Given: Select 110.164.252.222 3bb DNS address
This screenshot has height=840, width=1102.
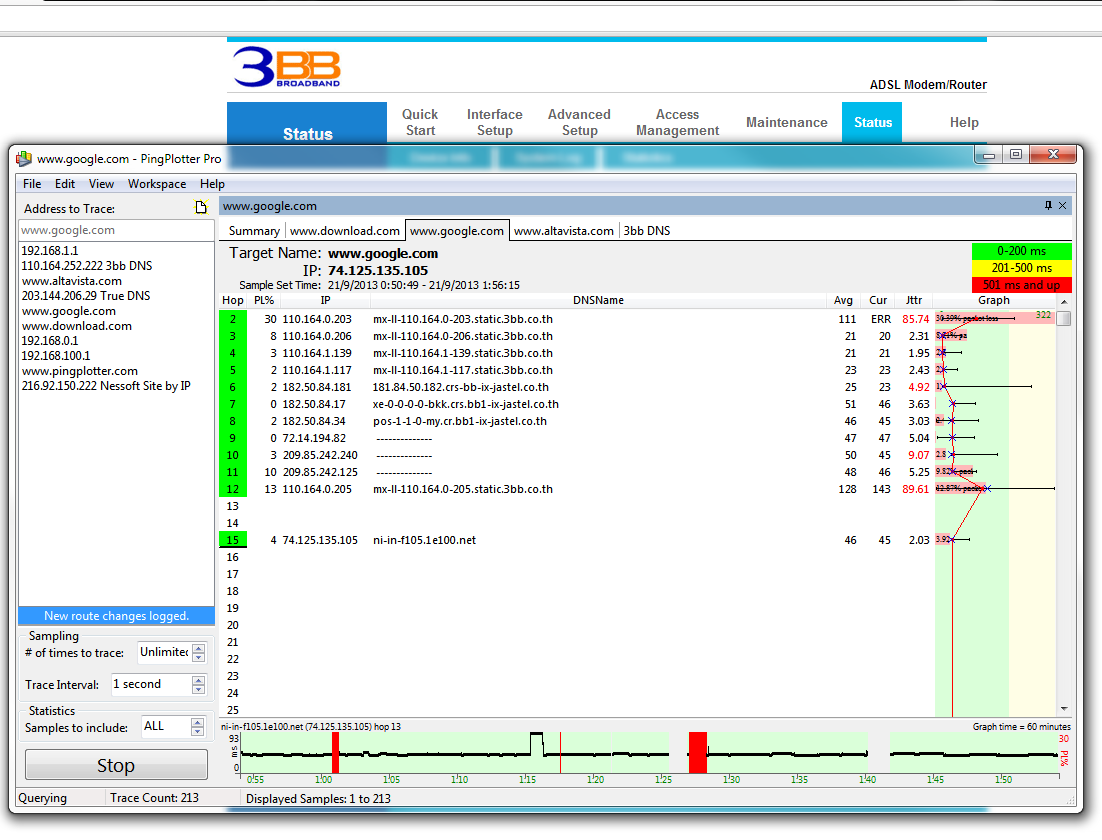Looking at the screenshot, I should click(86, 266).
